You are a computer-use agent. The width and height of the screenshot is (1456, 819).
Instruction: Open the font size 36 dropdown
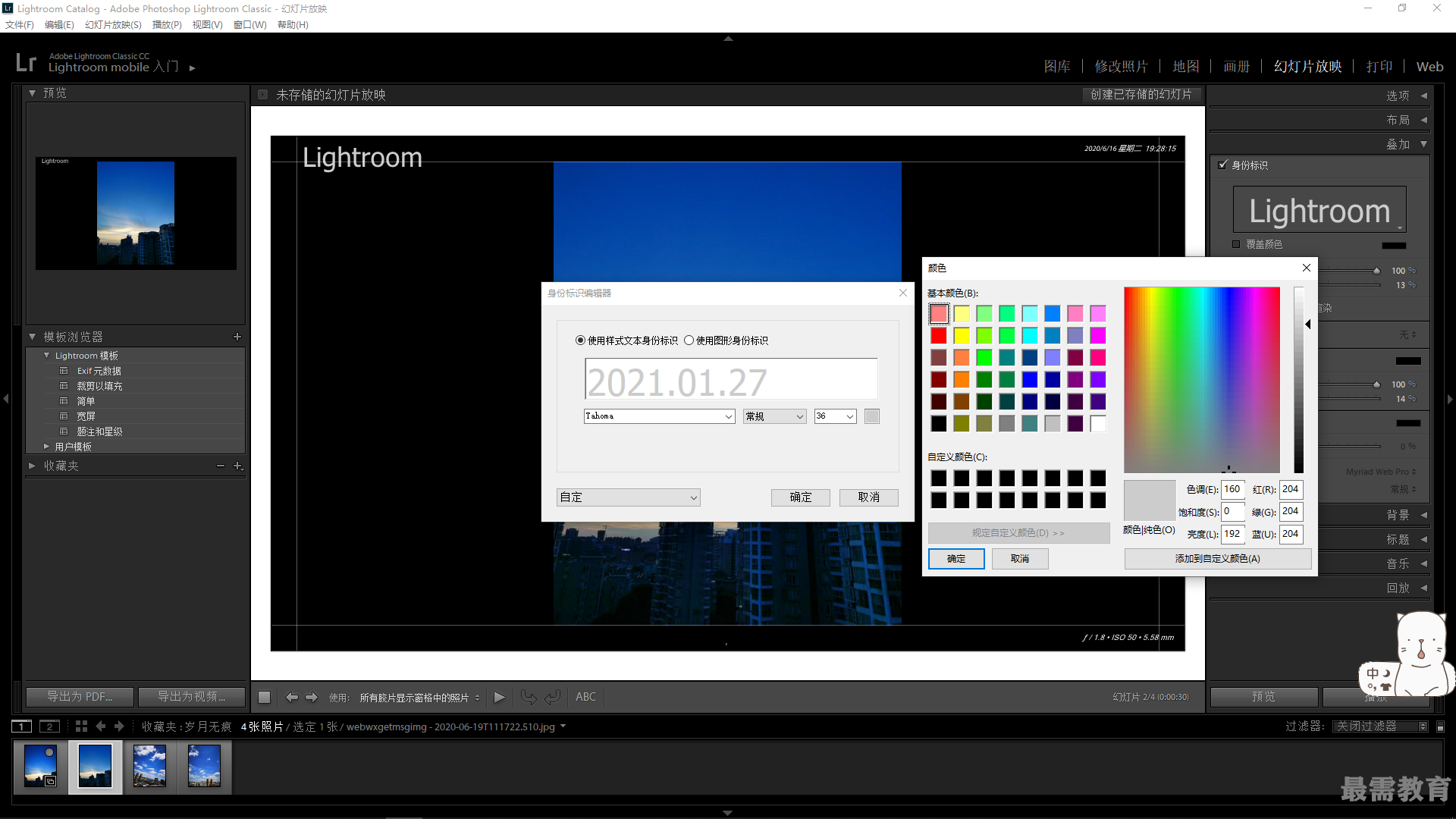click(835, 416)
